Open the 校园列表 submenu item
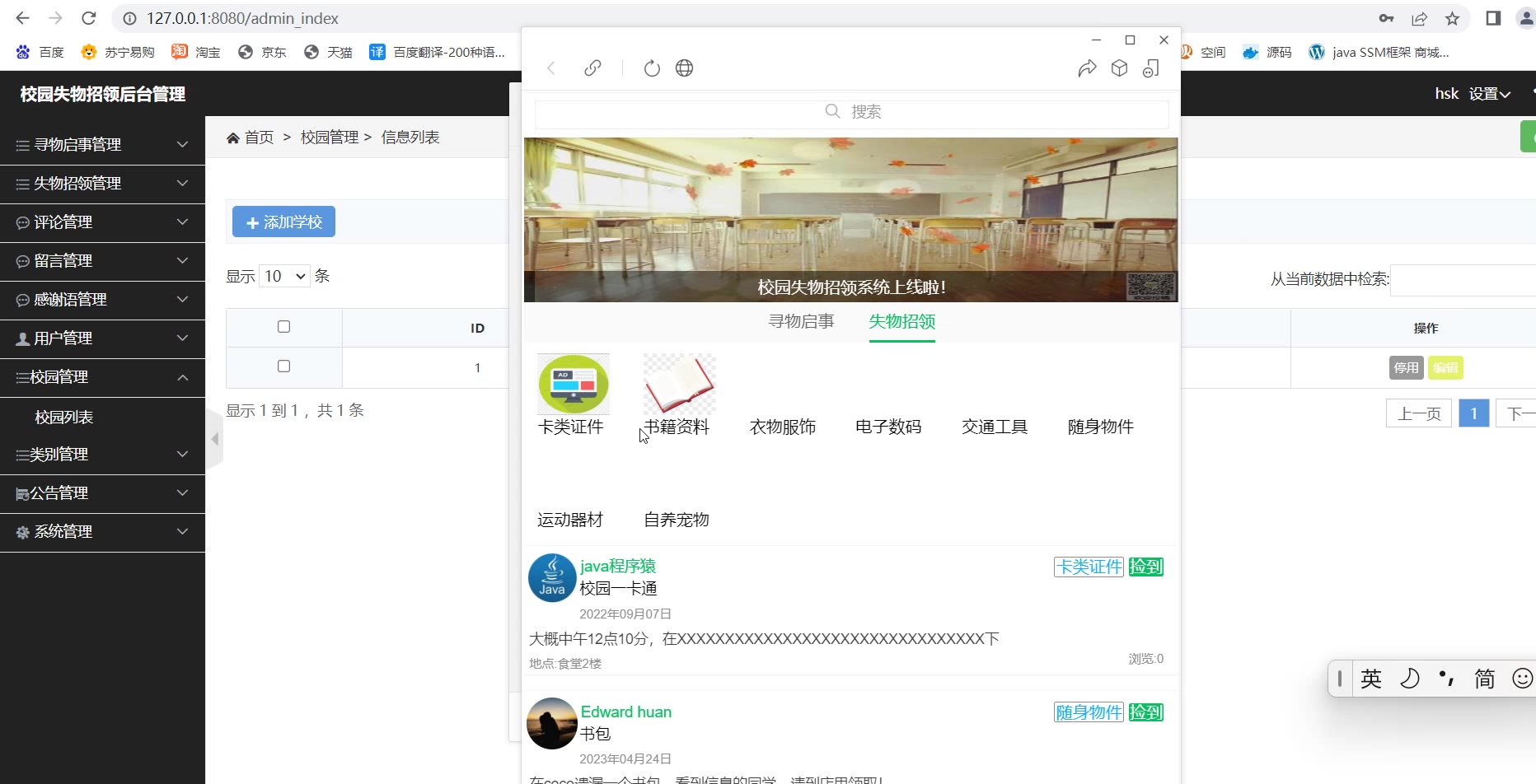The image size is (1536, 784). point(64,418)
